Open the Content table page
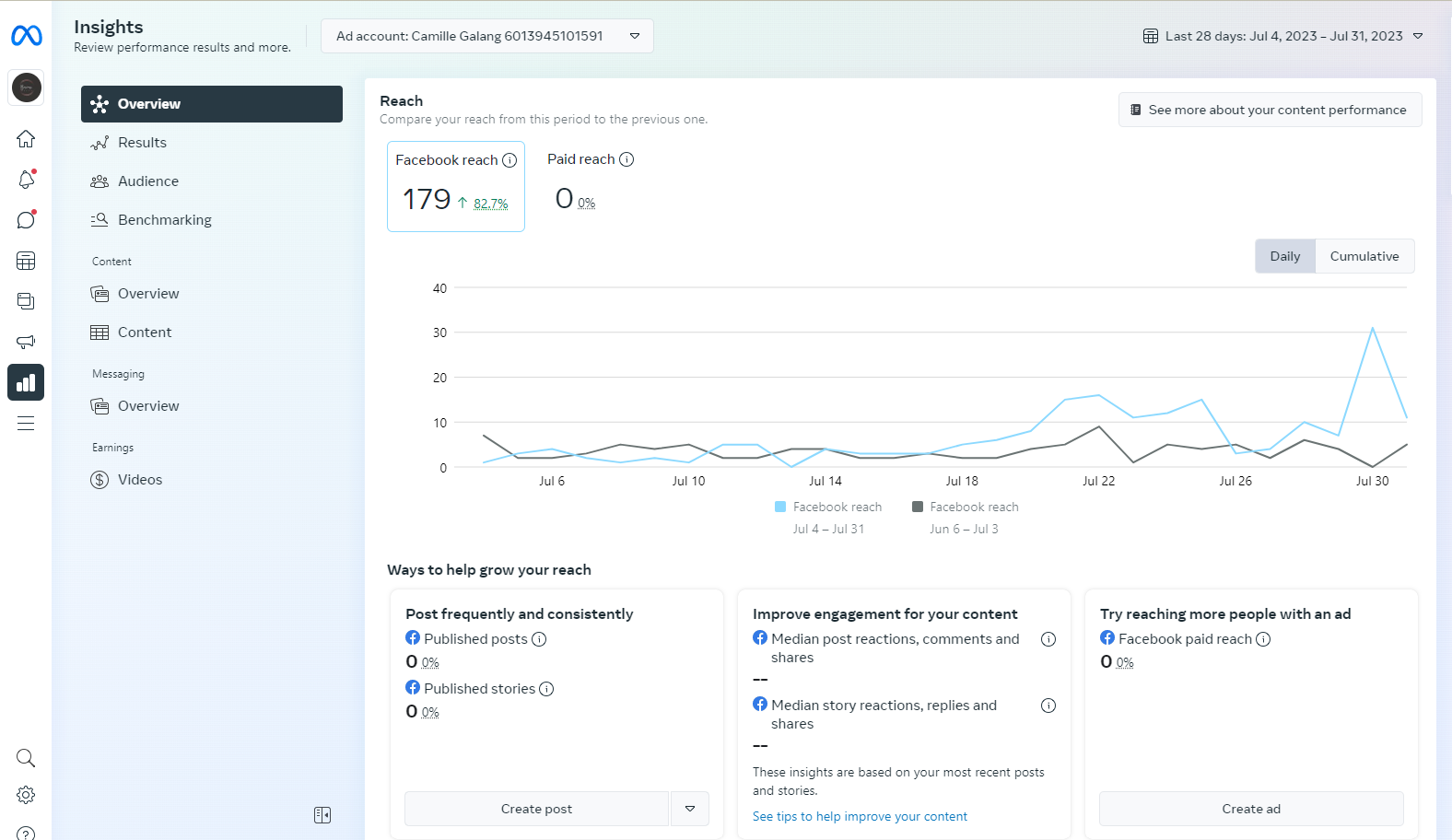This screenshot has width=1452, height=840. (x=212, y=332)
